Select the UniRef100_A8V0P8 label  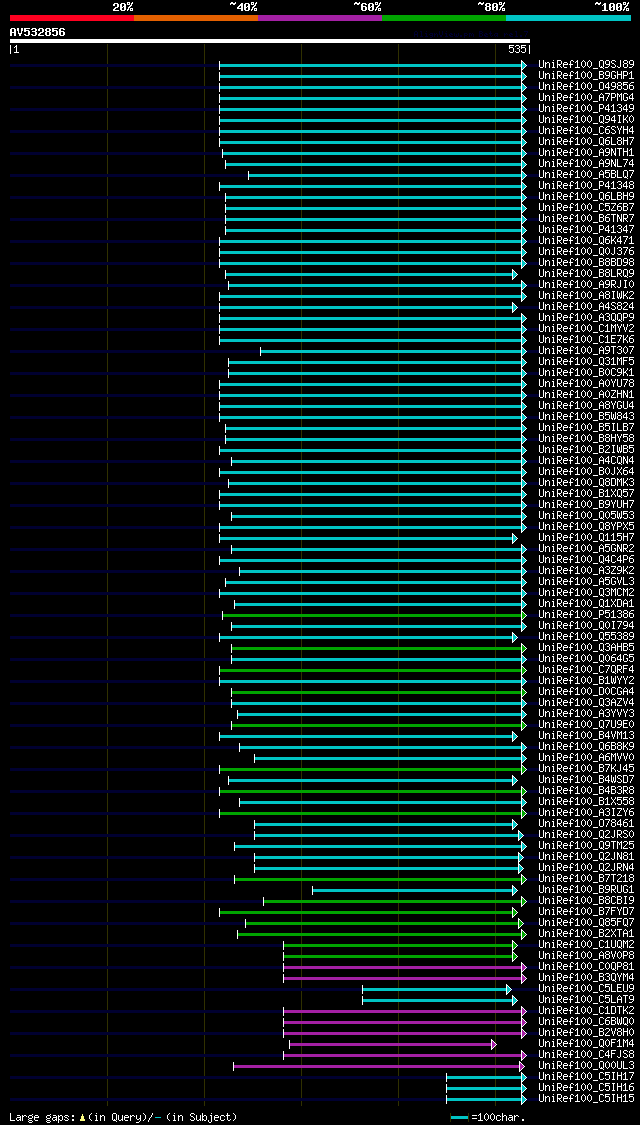(586, 956)
